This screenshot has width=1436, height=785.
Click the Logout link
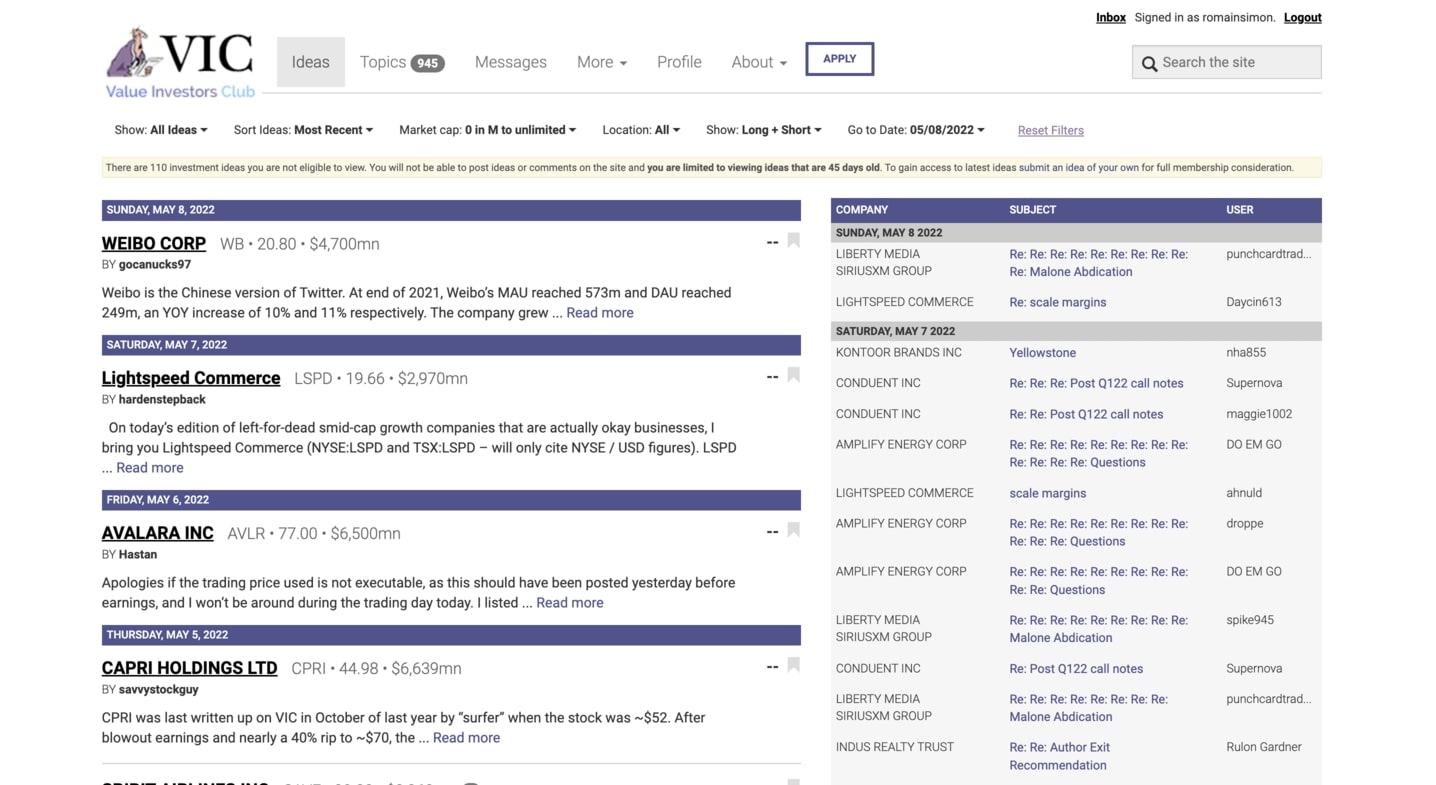(1302, 18)
